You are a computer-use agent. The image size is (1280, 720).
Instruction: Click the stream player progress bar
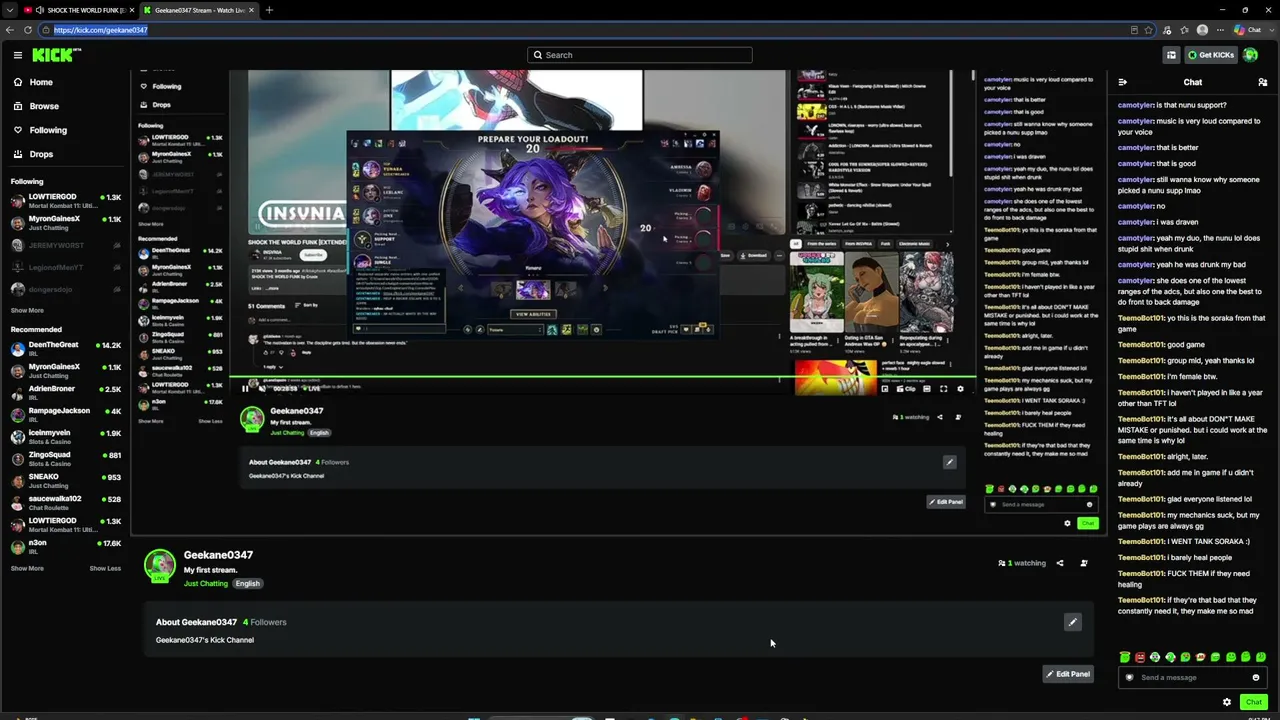coord(603,378)
